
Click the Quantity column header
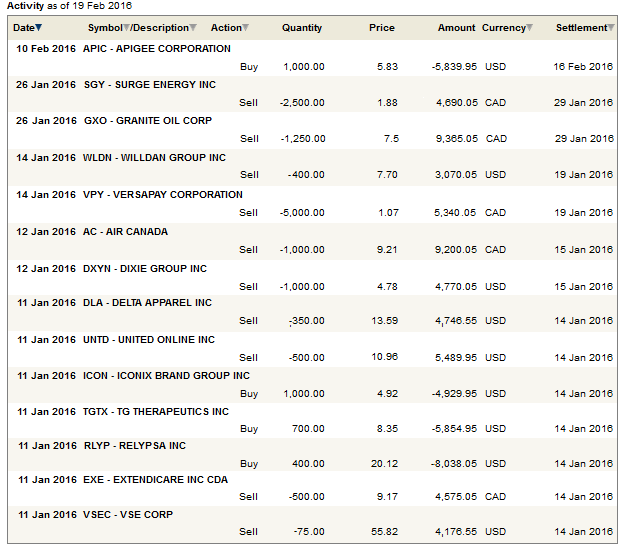[x=302, y=28]
